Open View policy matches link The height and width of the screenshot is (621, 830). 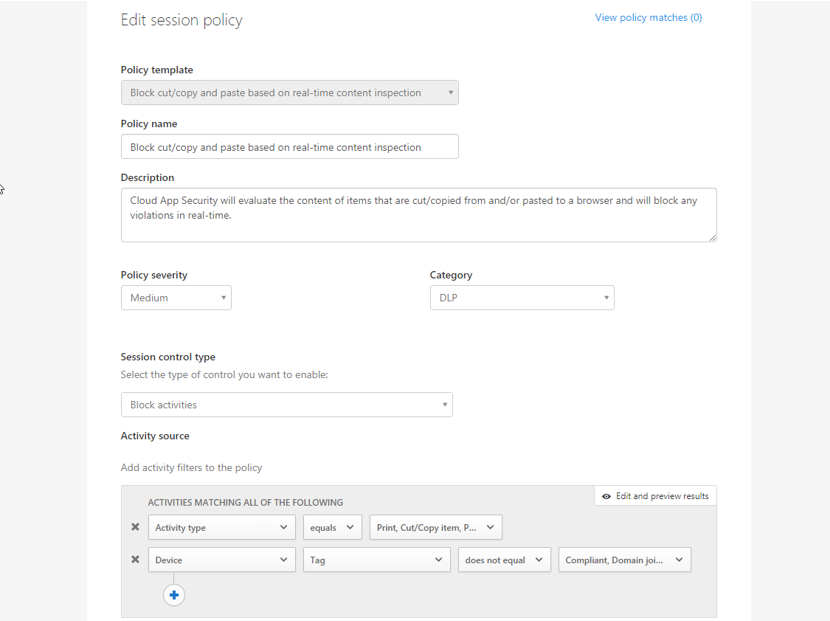coord(648,17)
